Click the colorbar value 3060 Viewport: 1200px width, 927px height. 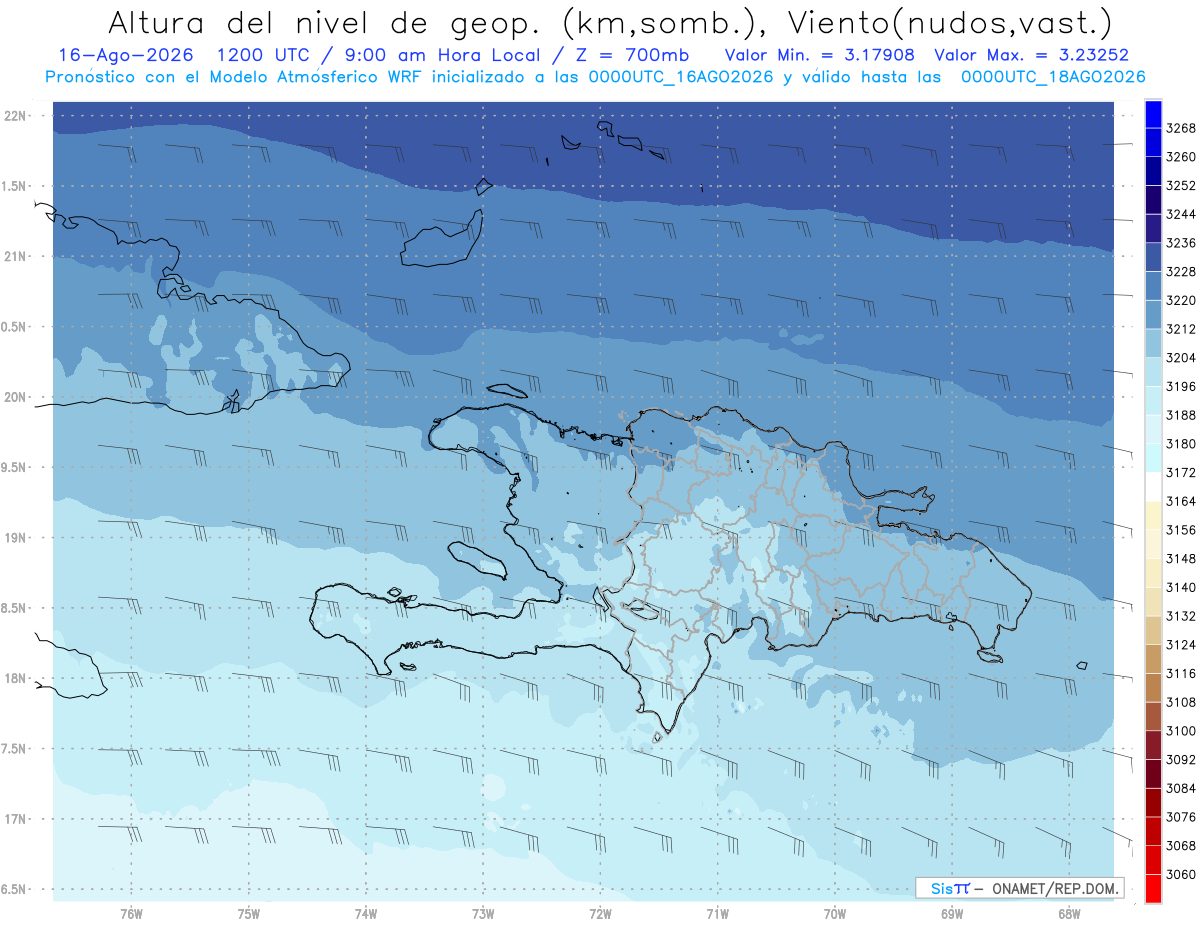click(1180, 875)
